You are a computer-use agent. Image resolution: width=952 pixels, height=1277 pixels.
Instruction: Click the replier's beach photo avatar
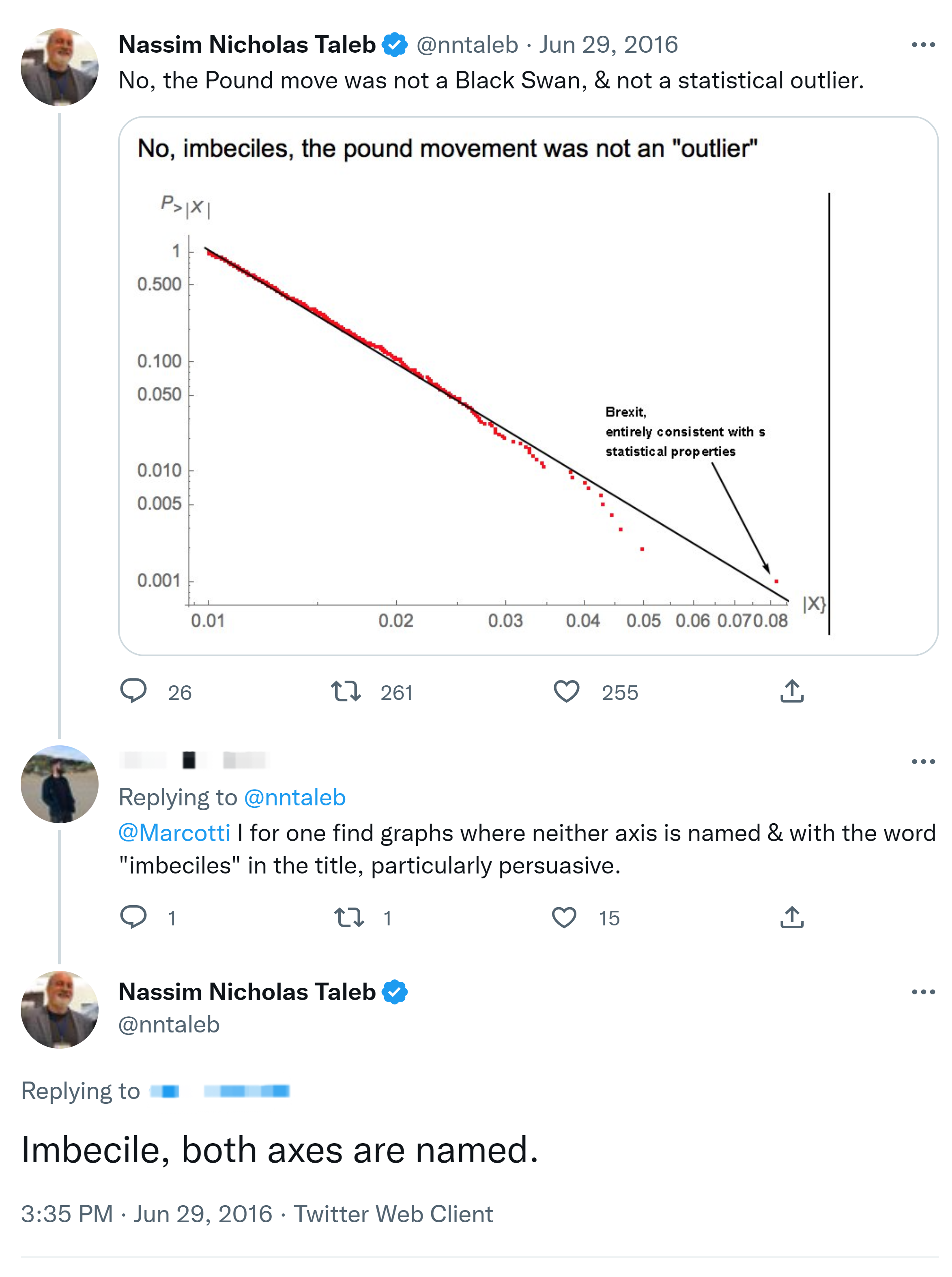59,784
